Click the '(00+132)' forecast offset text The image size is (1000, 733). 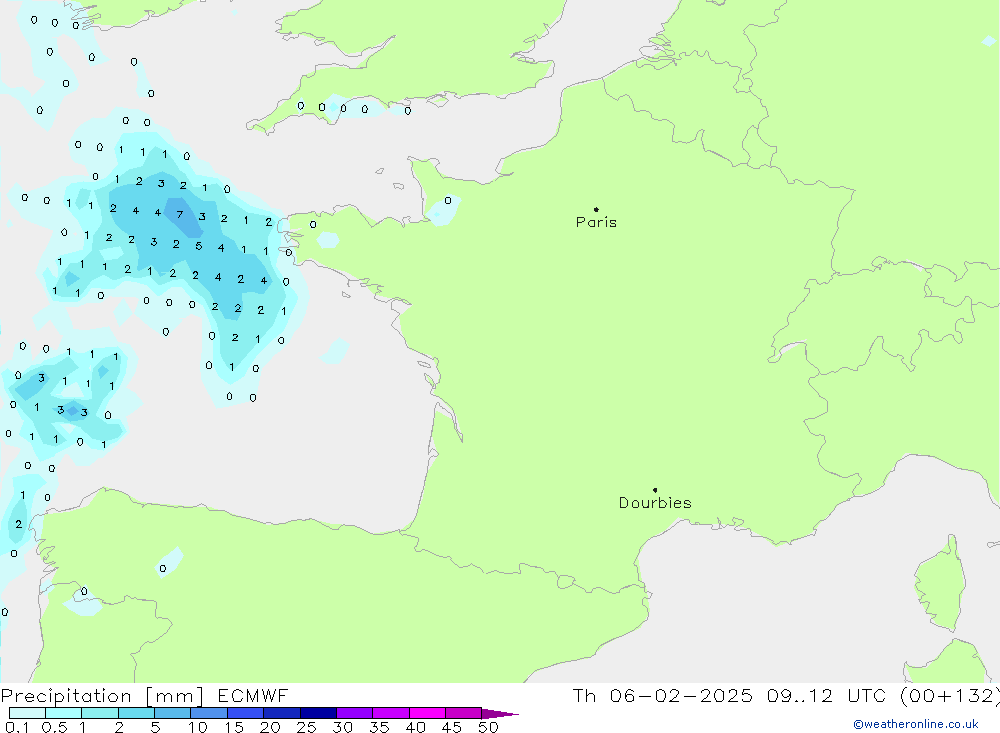pos(950,696)
